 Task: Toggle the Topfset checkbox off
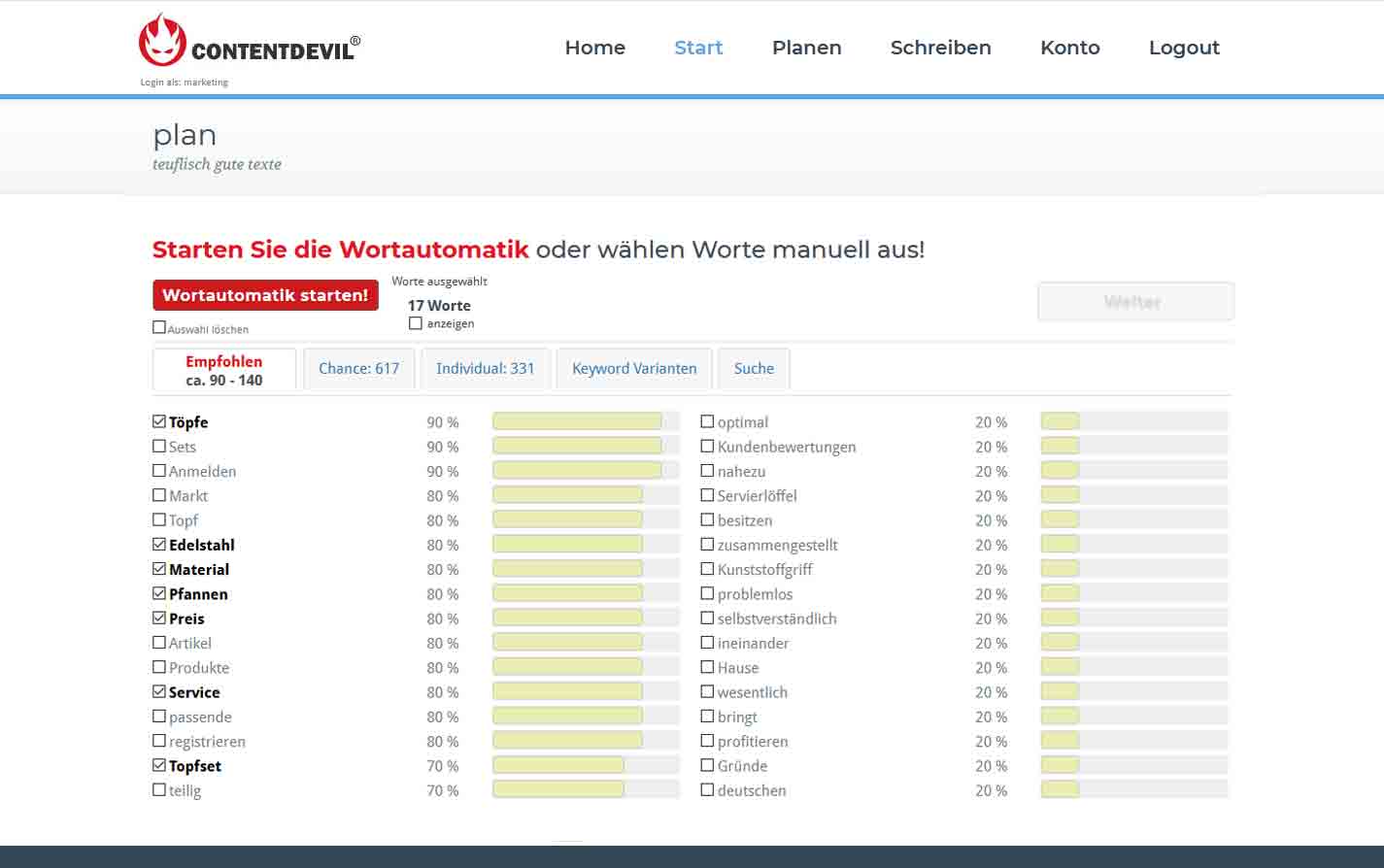159,765
